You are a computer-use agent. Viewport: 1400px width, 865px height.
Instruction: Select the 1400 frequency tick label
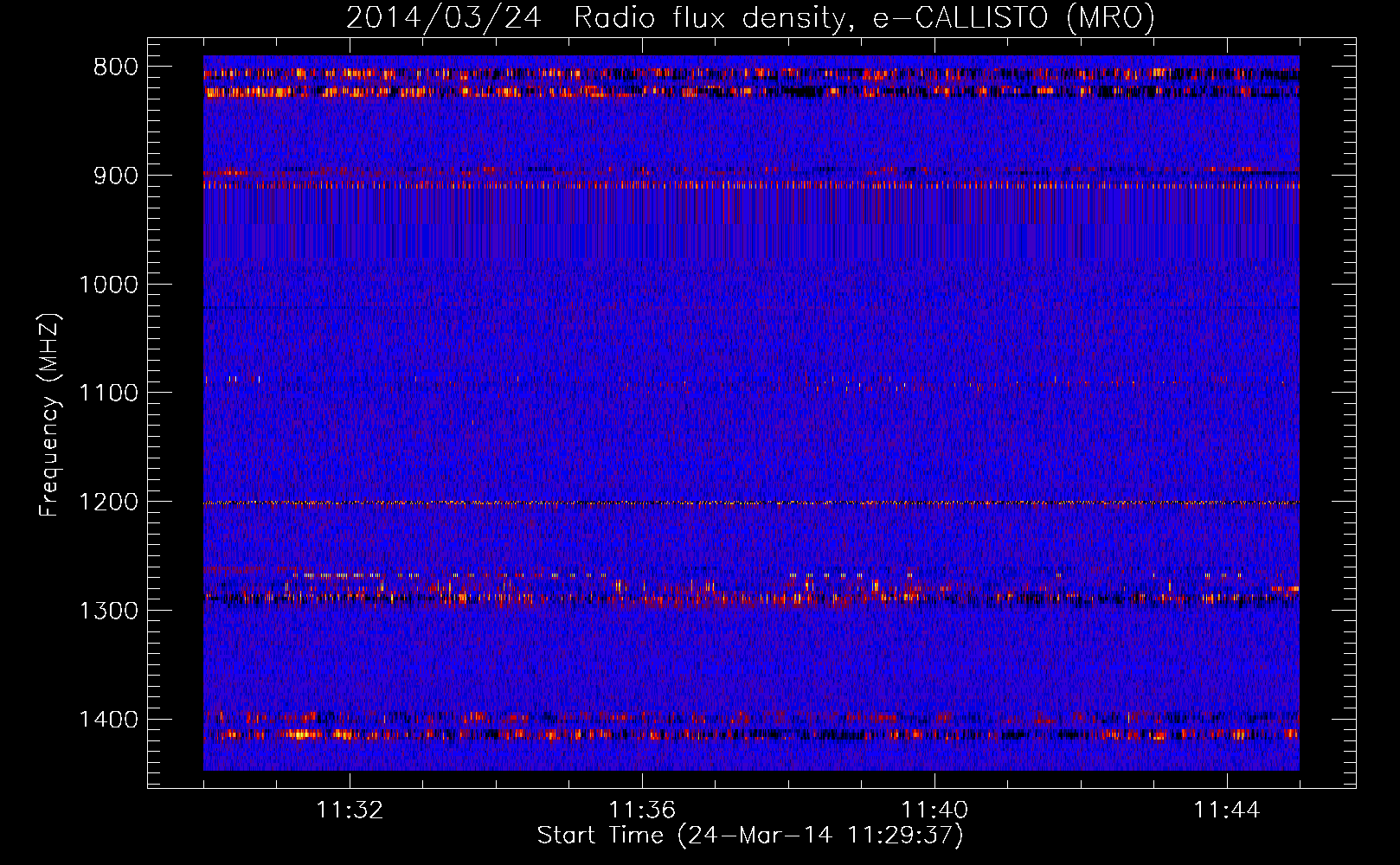(107, 720)
